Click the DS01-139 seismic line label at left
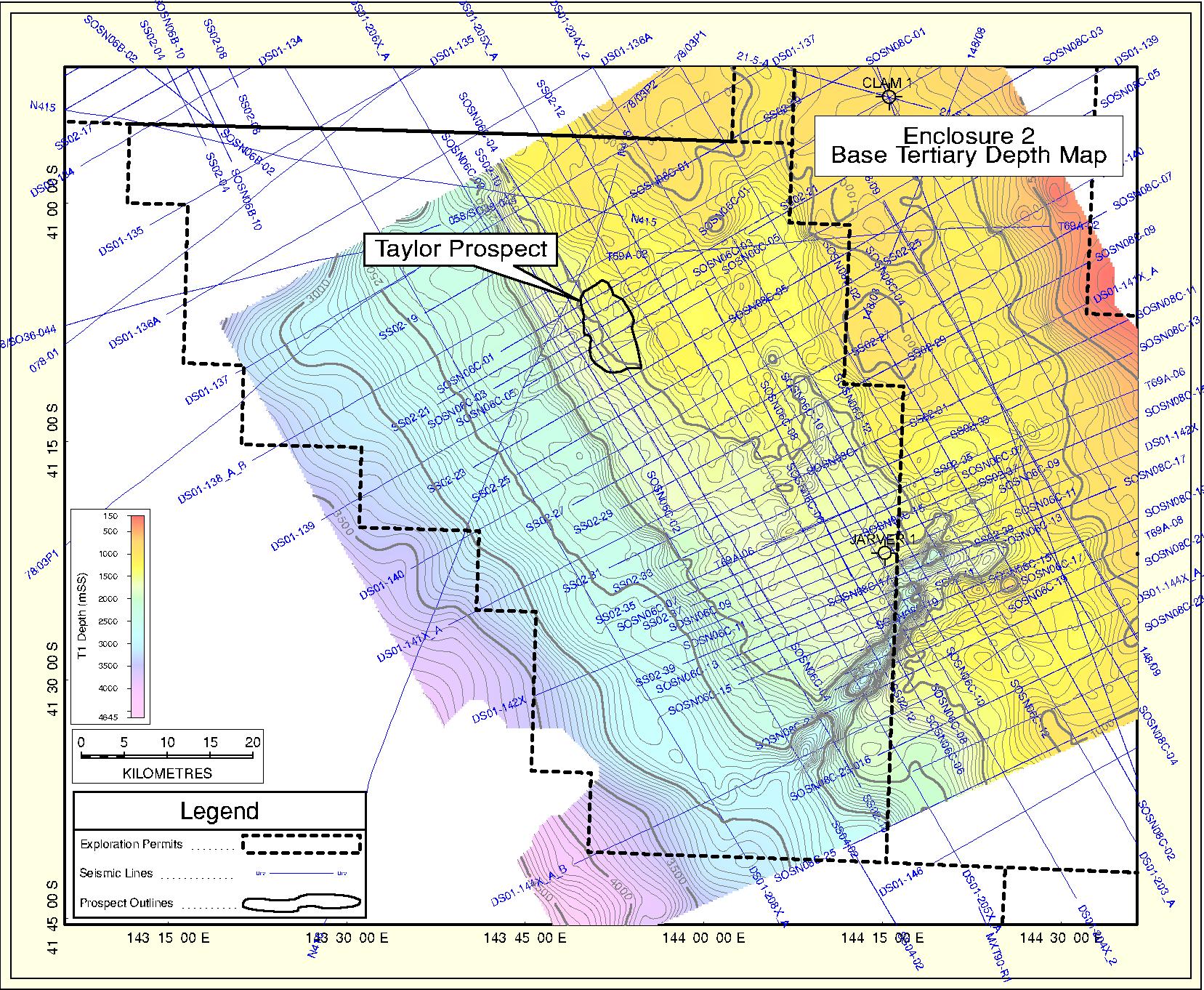Screen dimensions: 1204x990 tap(294, 538)
